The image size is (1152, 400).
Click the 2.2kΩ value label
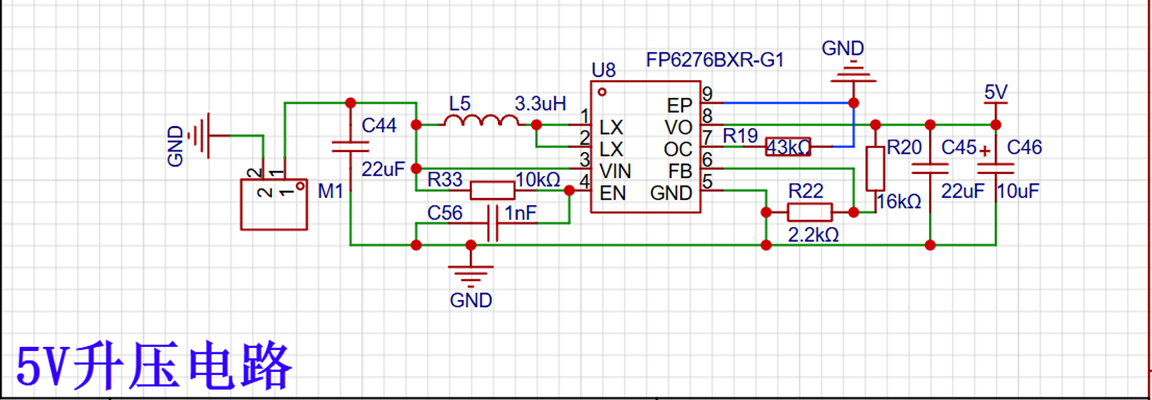click(812, 235)
